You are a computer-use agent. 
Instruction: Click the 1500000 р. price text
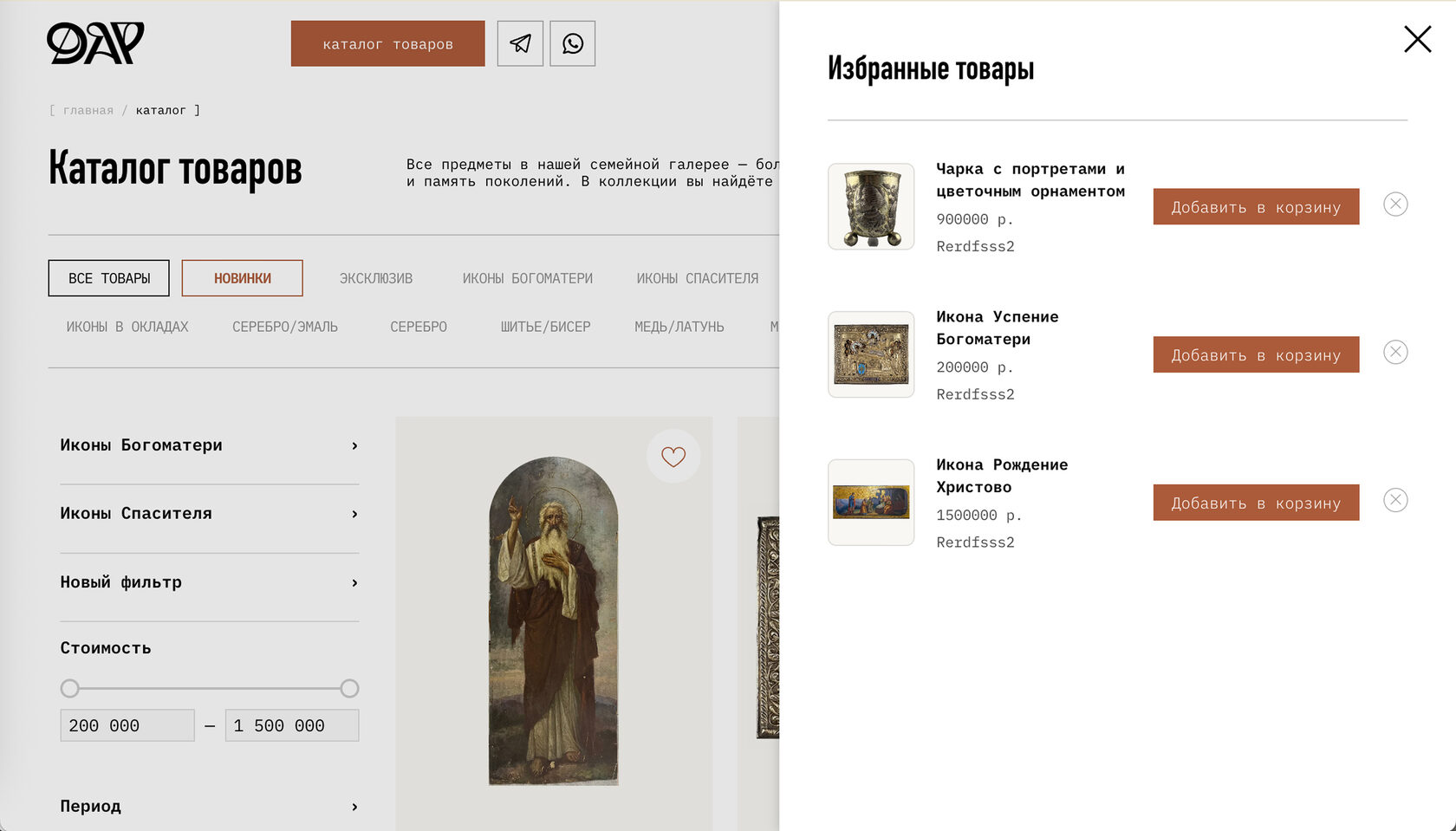pos(979,516)
